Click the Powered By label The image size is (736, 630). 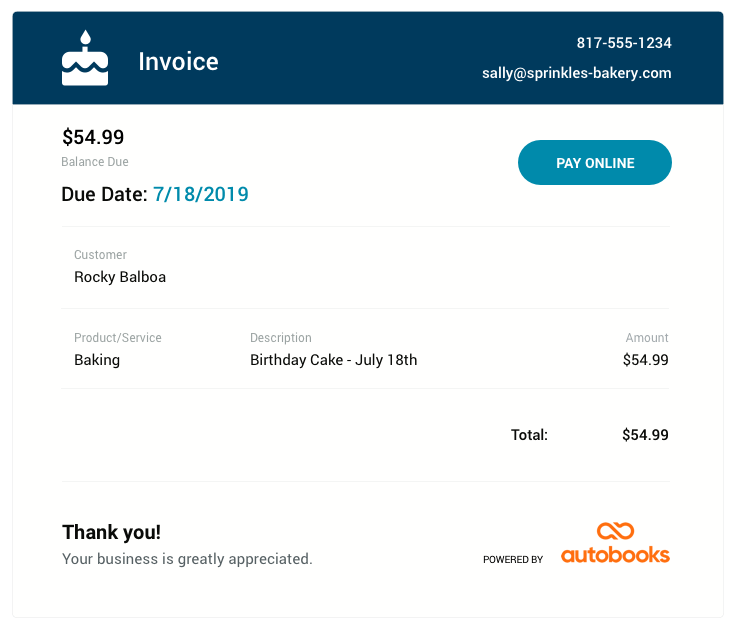(x=513, y=560)
